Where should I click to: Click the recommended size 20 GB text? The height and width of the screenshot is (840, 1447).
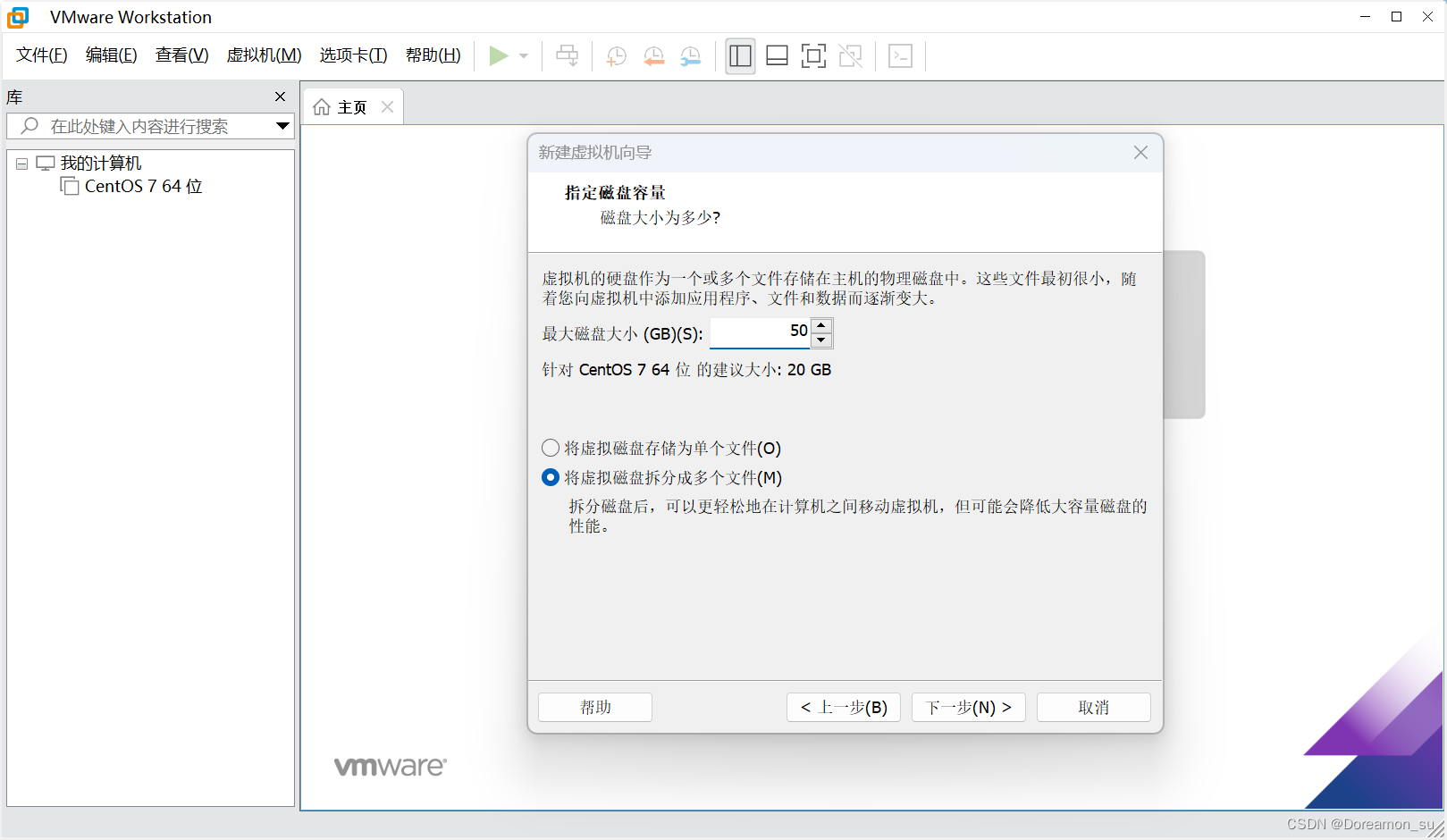click(686, 369)
